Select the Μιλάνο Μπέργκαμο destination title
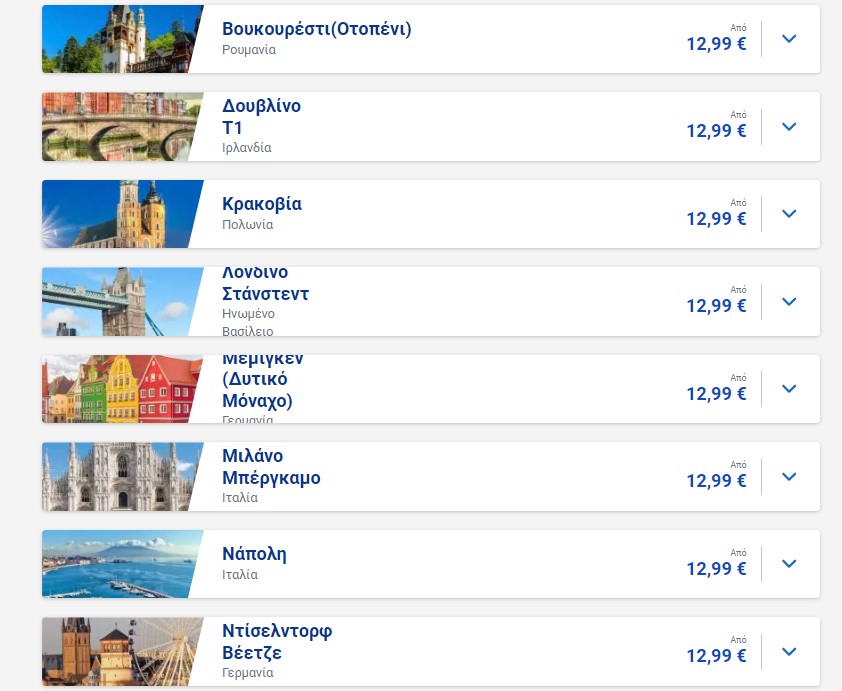 (271, 467)
